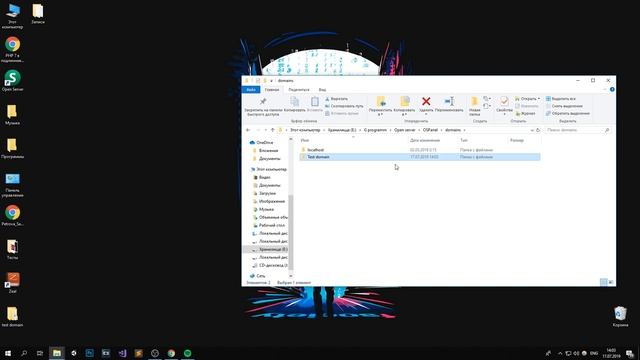
Task: Open Visual Studio from the taskbar
Action: coord(122,353)
